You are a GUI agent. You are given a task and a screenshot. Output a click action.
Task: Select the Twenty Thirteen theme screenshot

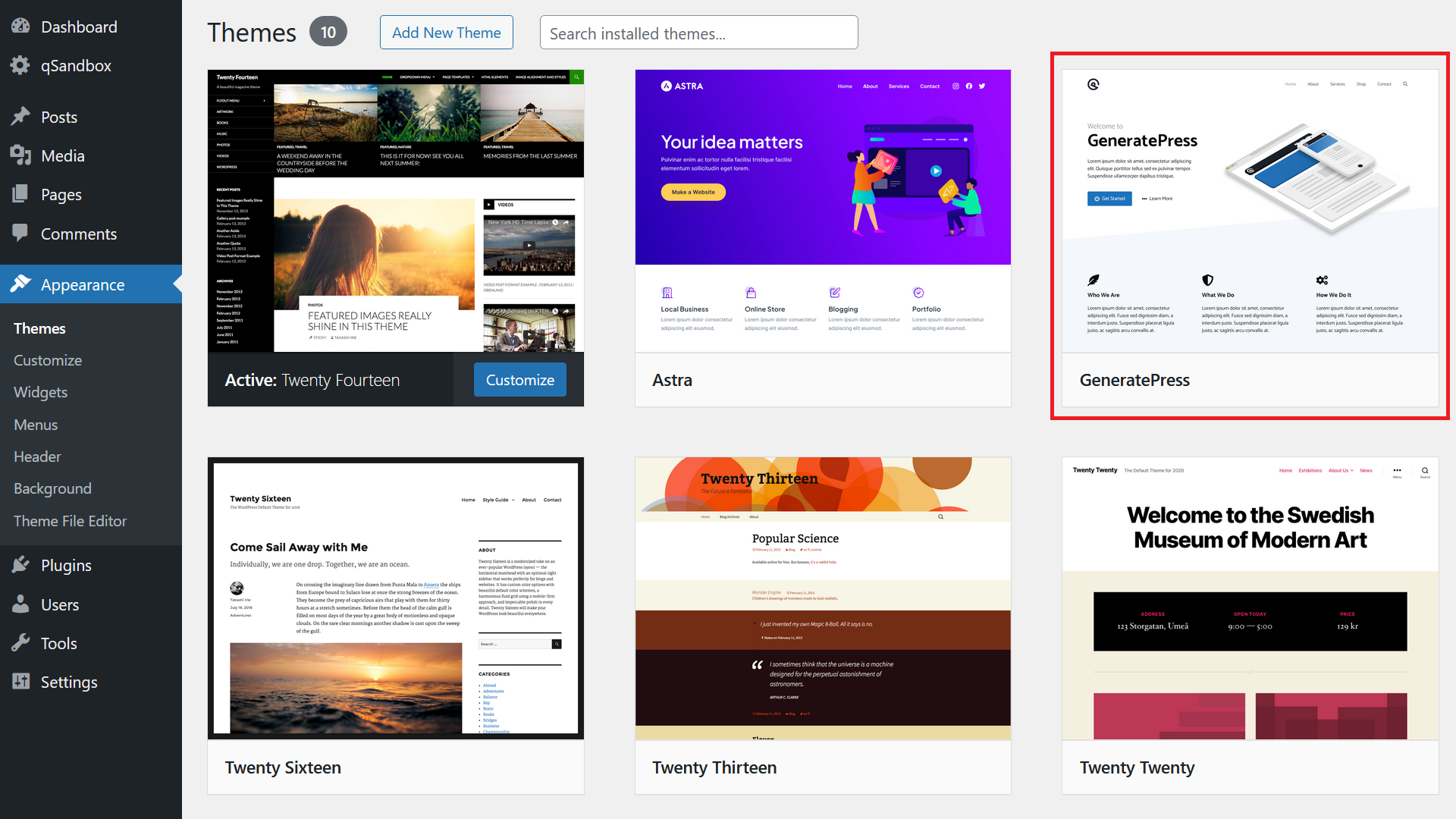(823, 598)
